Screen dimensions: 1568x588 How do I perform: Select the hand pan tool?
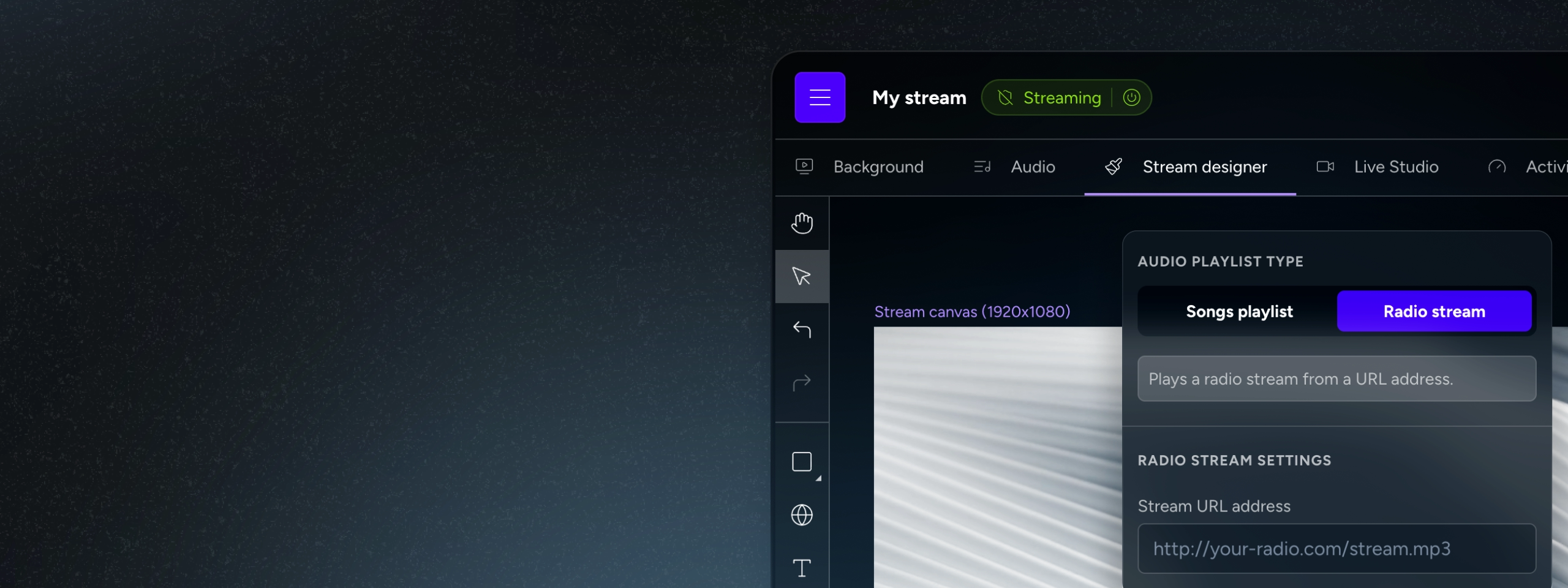802,223
